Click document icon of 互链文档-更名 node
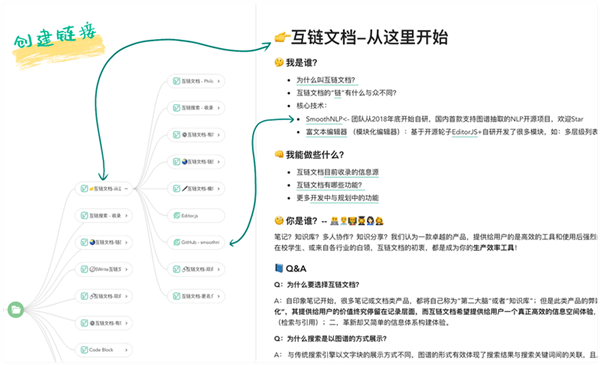This screenshot has height=365, width=600. [176, 296]
